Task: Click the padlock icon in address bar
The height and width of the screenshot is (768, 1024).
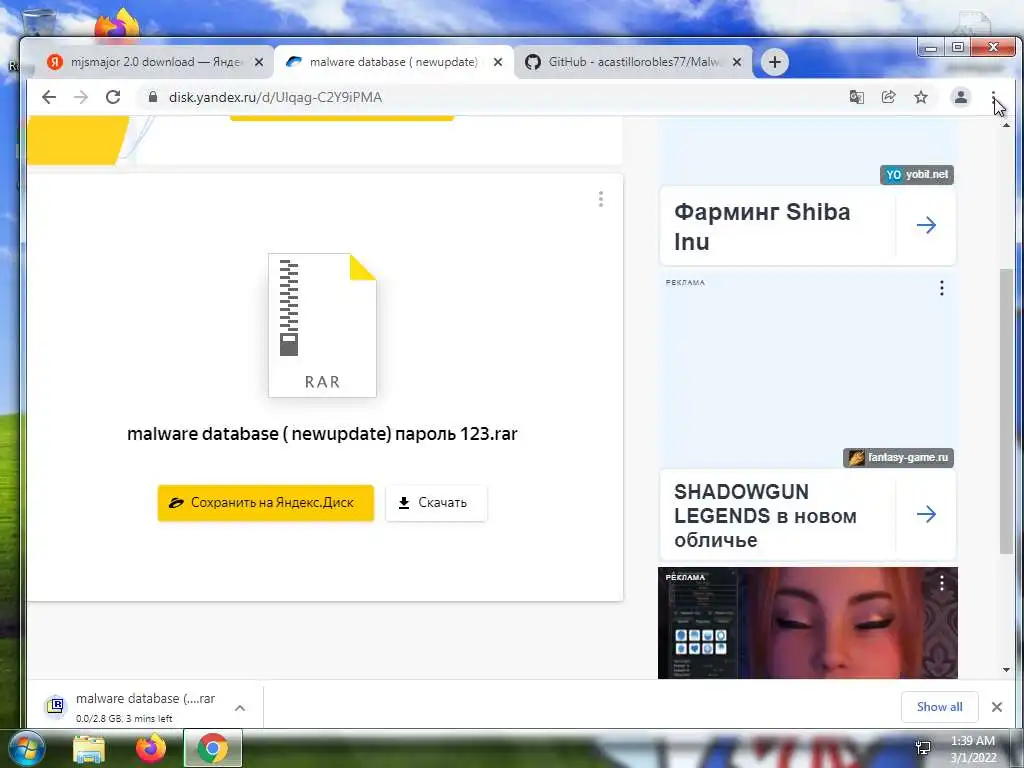Action: click(x=153, y=97)
